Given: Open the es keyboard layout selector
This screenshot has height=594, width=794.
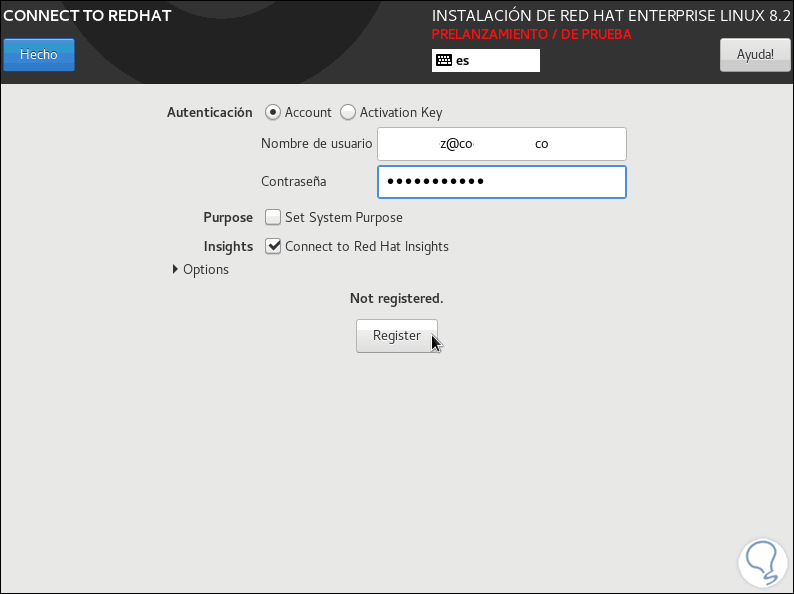Looking at the screenshot, I should point(486,61).
